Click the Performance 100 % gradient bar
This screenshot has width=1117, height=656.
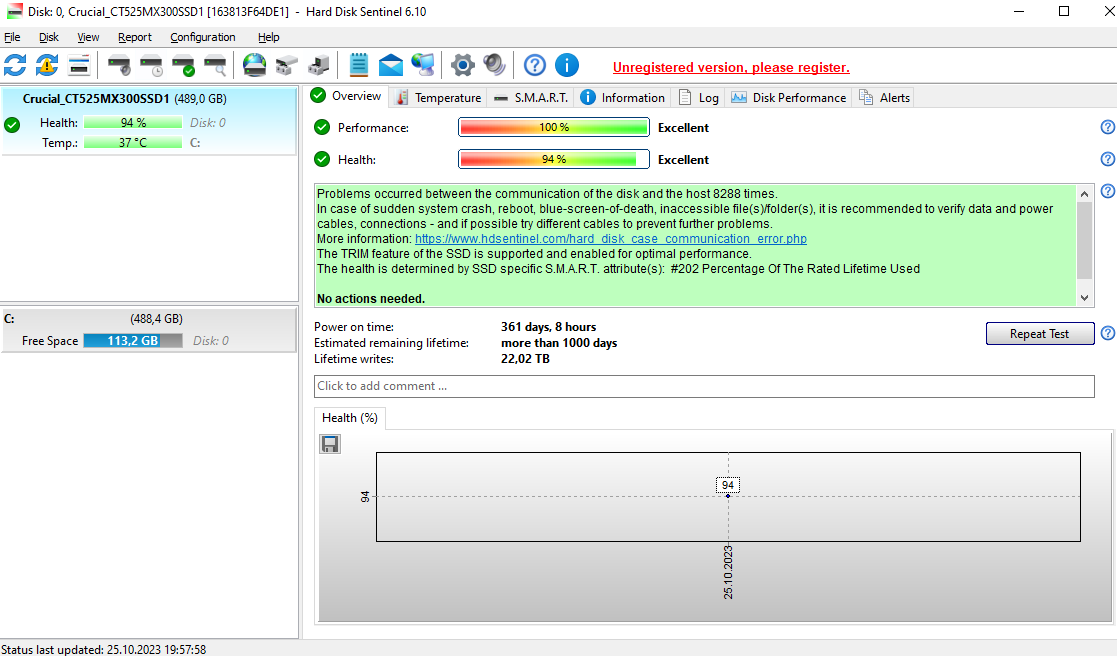click(554, 127)
